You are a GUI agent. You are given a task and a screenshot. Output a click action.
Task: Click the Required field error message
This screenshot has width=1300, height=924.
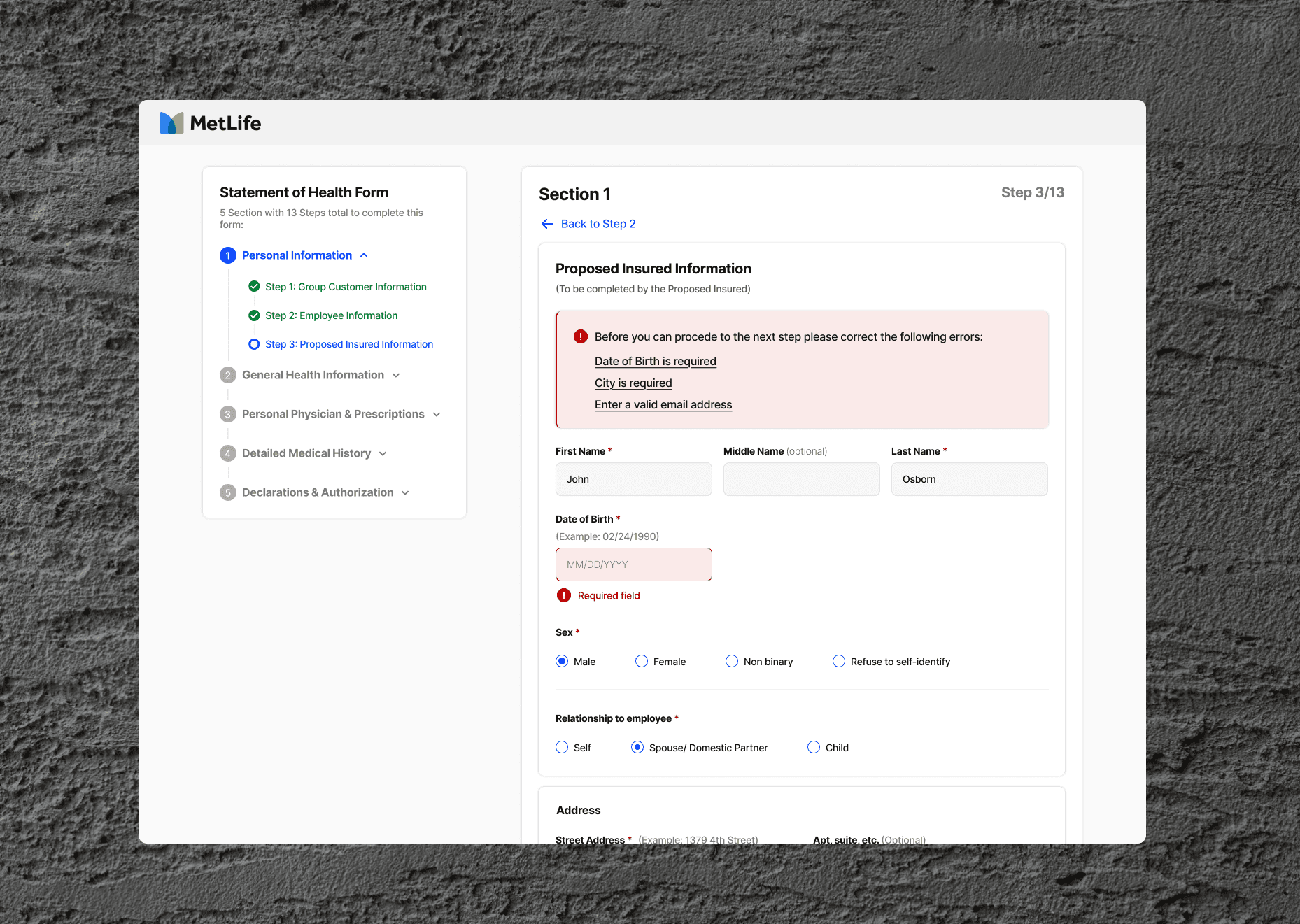coord(609,595)
